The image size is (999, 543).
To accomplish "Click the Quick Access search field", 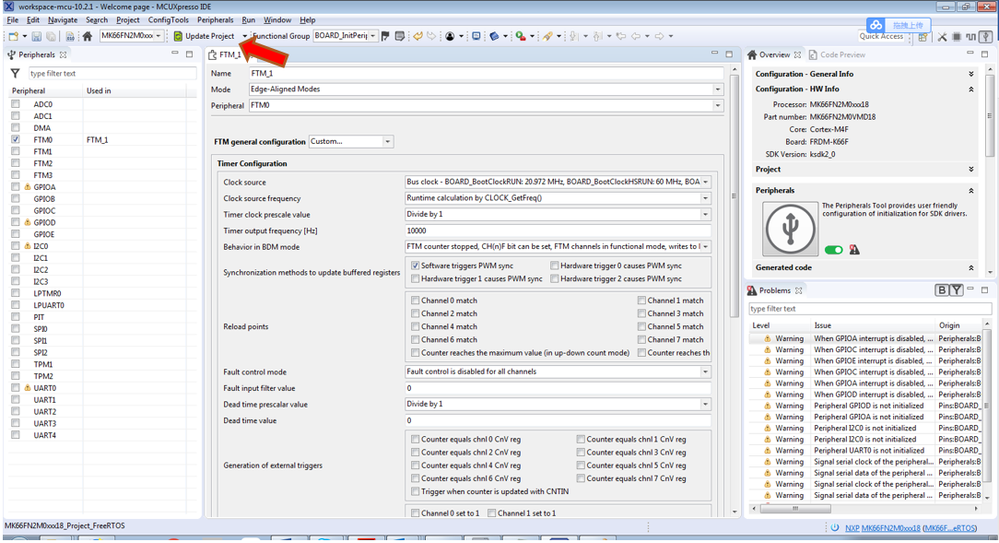I will point(882,37).
